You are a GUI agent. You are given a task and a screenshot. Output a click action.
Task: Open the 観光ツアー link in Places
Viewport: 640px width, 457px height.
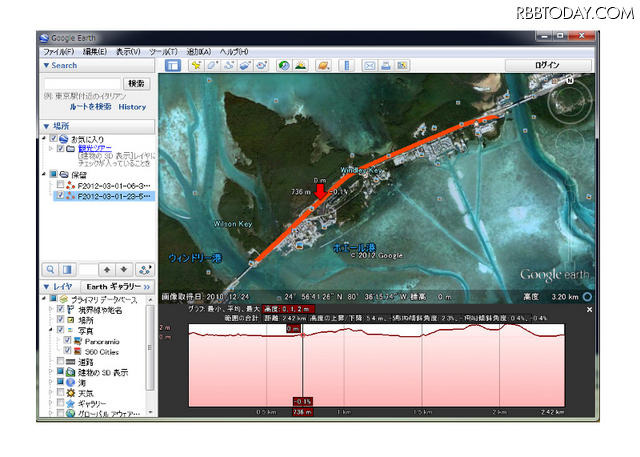tap(95, 149)
